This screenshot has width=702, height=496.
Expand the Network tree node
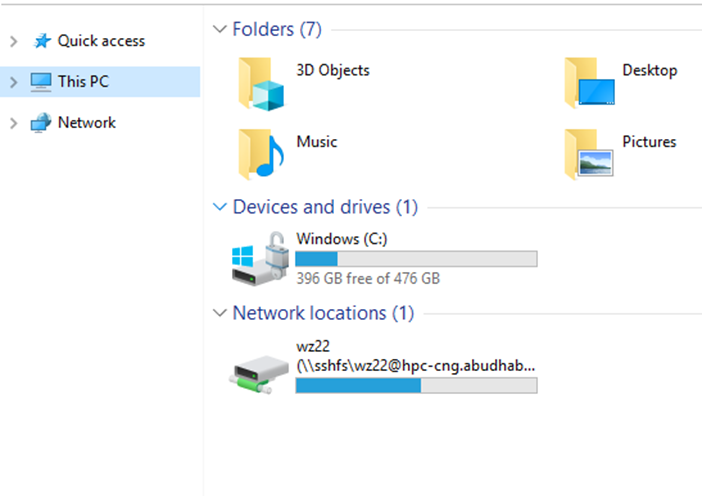click(13, 123)
